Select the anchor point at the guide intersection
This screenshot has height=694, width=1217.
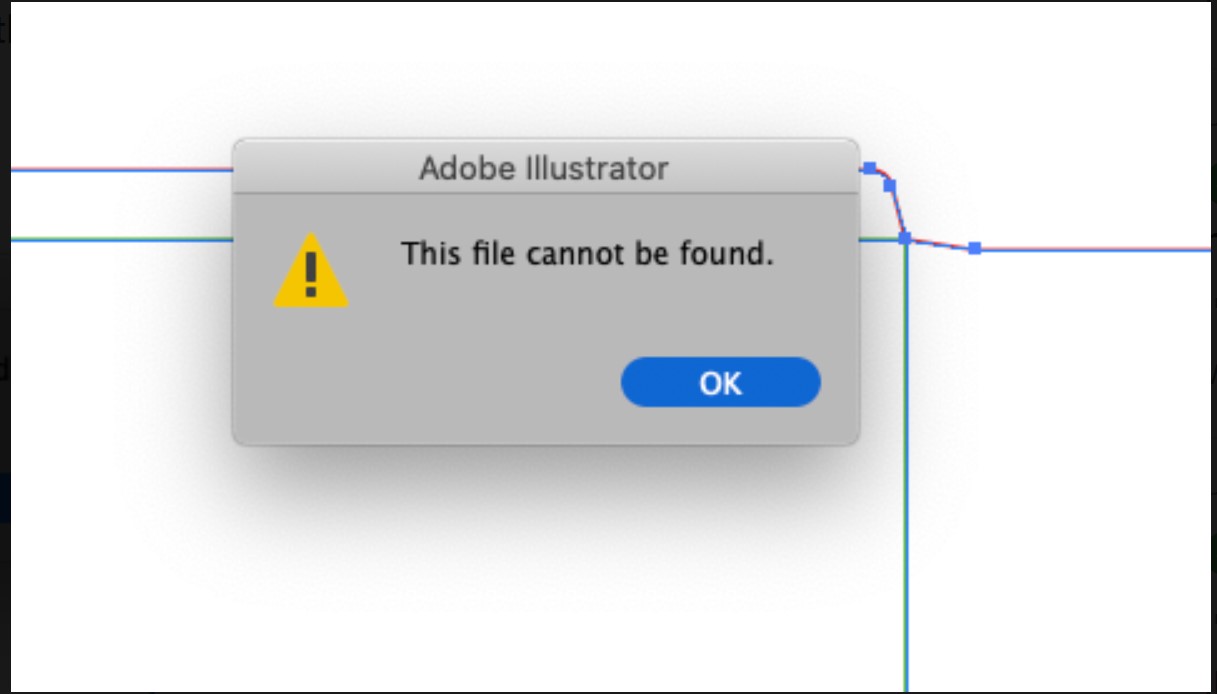(905, 238)
